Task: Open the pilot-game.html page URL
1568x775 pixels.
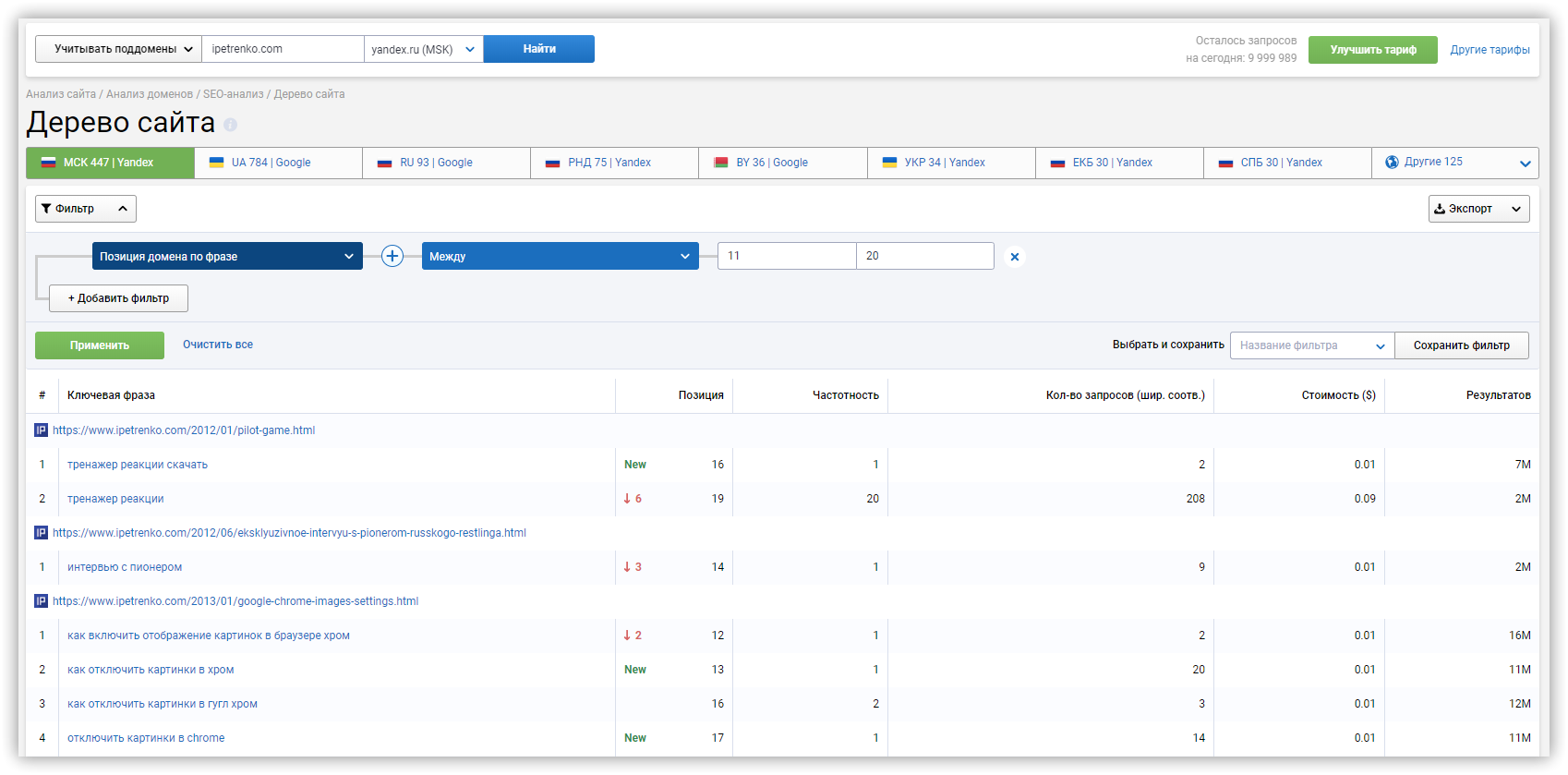Action: (184, 430)
